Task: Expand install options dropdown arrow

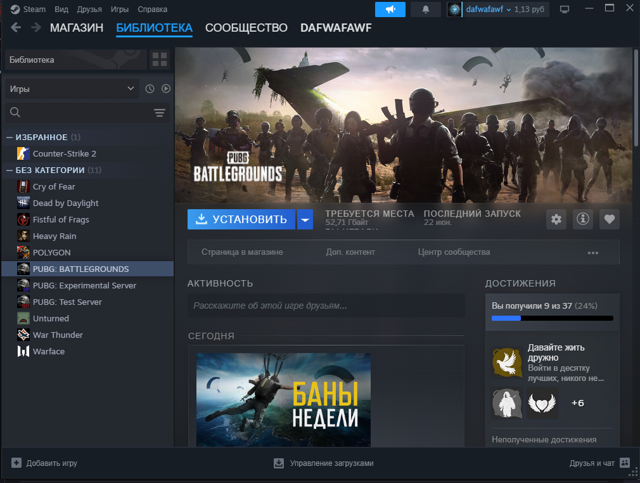Action: tap(305, 219)
